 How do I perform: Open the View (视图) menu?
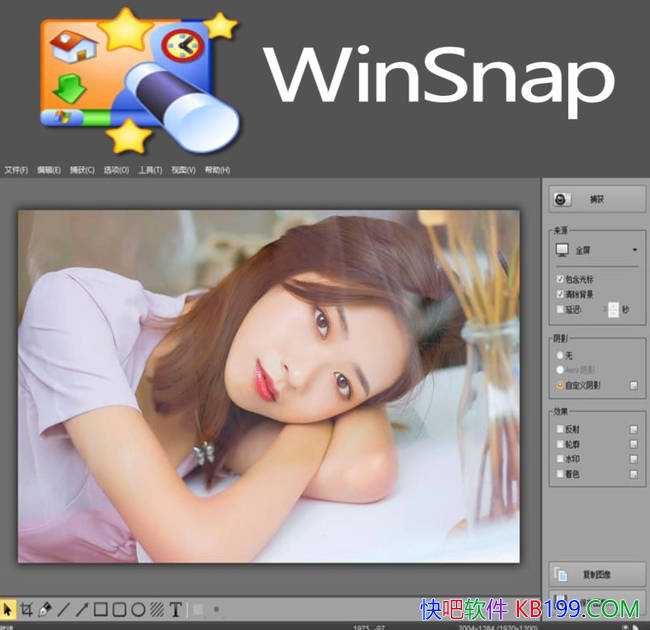tap(183, 170)
